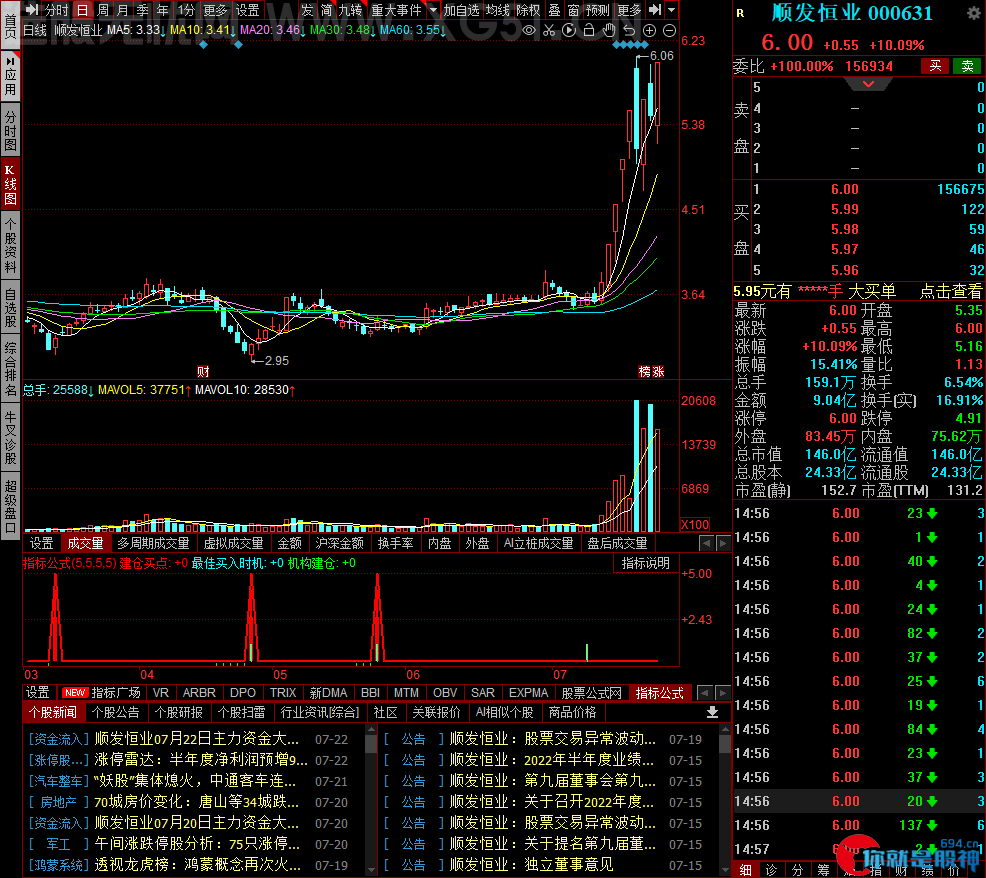Click the 窗 window layout button

point(573,10)
